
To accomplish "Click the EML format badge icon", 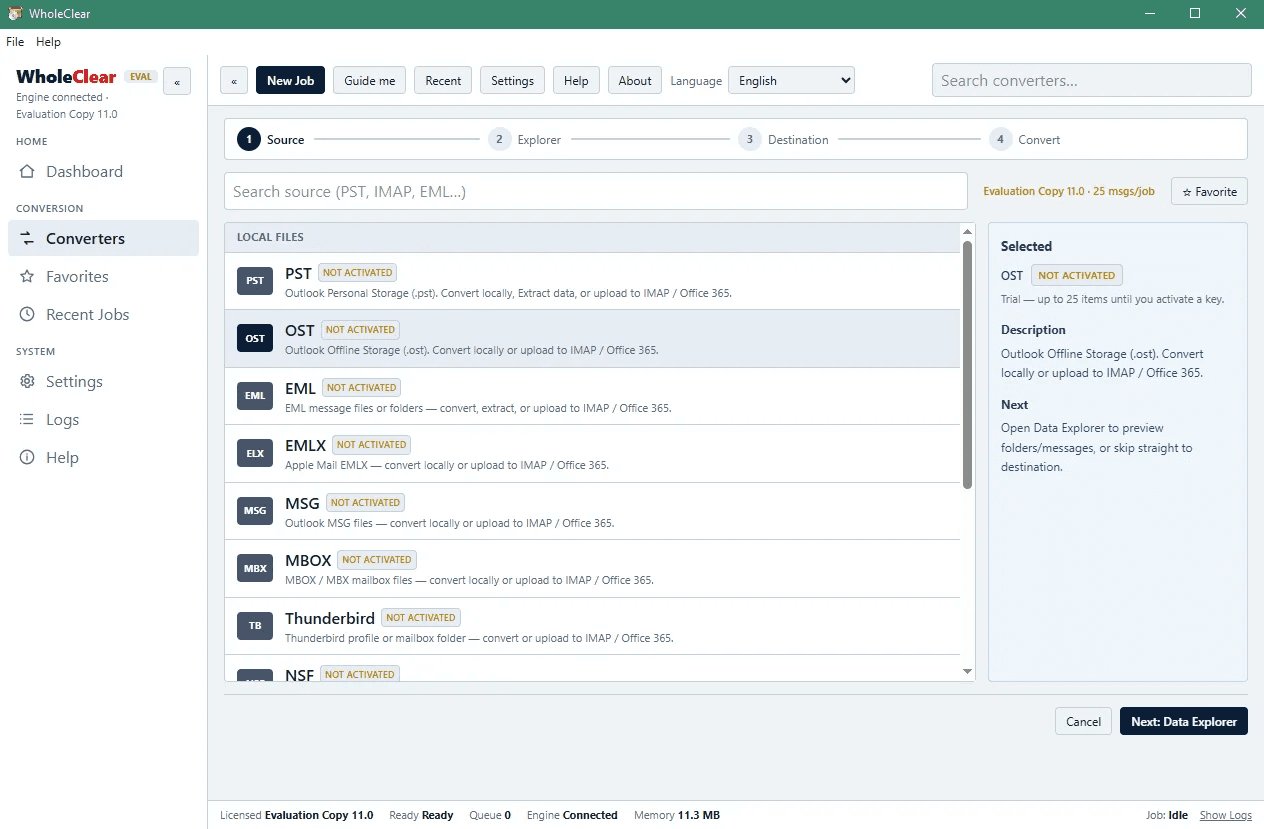I will point(255,396).
